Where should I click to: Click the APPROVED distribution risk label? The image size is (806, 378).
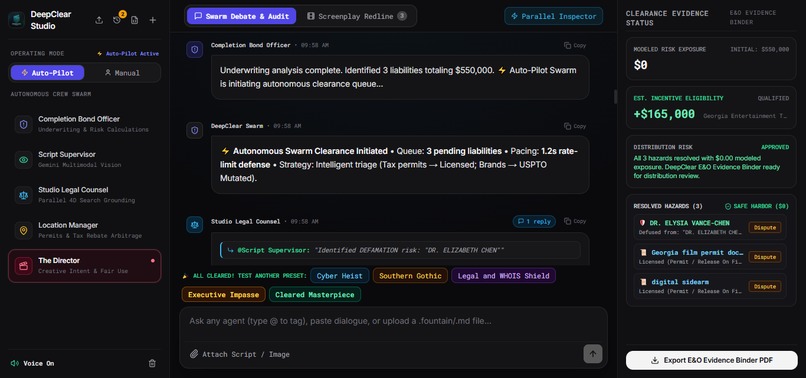point(775,147)
